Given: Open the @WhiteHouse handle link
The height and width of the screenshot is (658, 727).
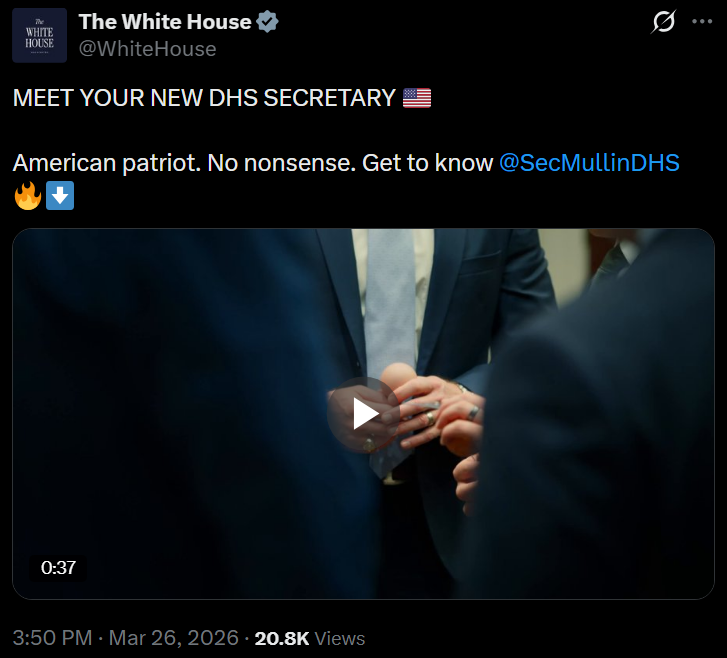Looking at the screenshot, I should click(x=147, y=48).
